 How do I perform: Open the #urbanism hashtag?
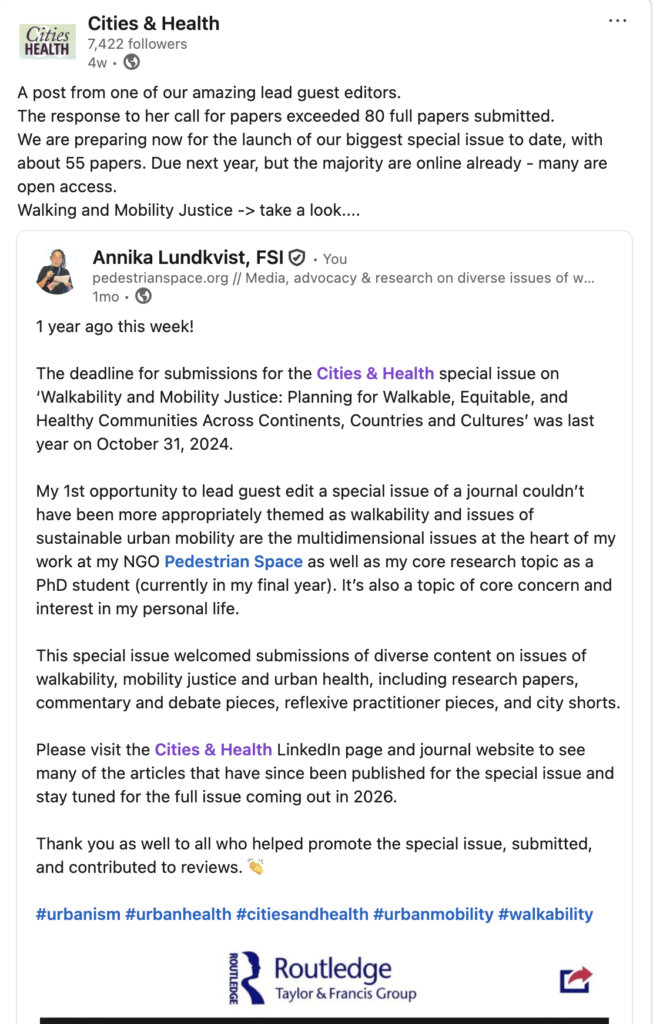point(78,914)
